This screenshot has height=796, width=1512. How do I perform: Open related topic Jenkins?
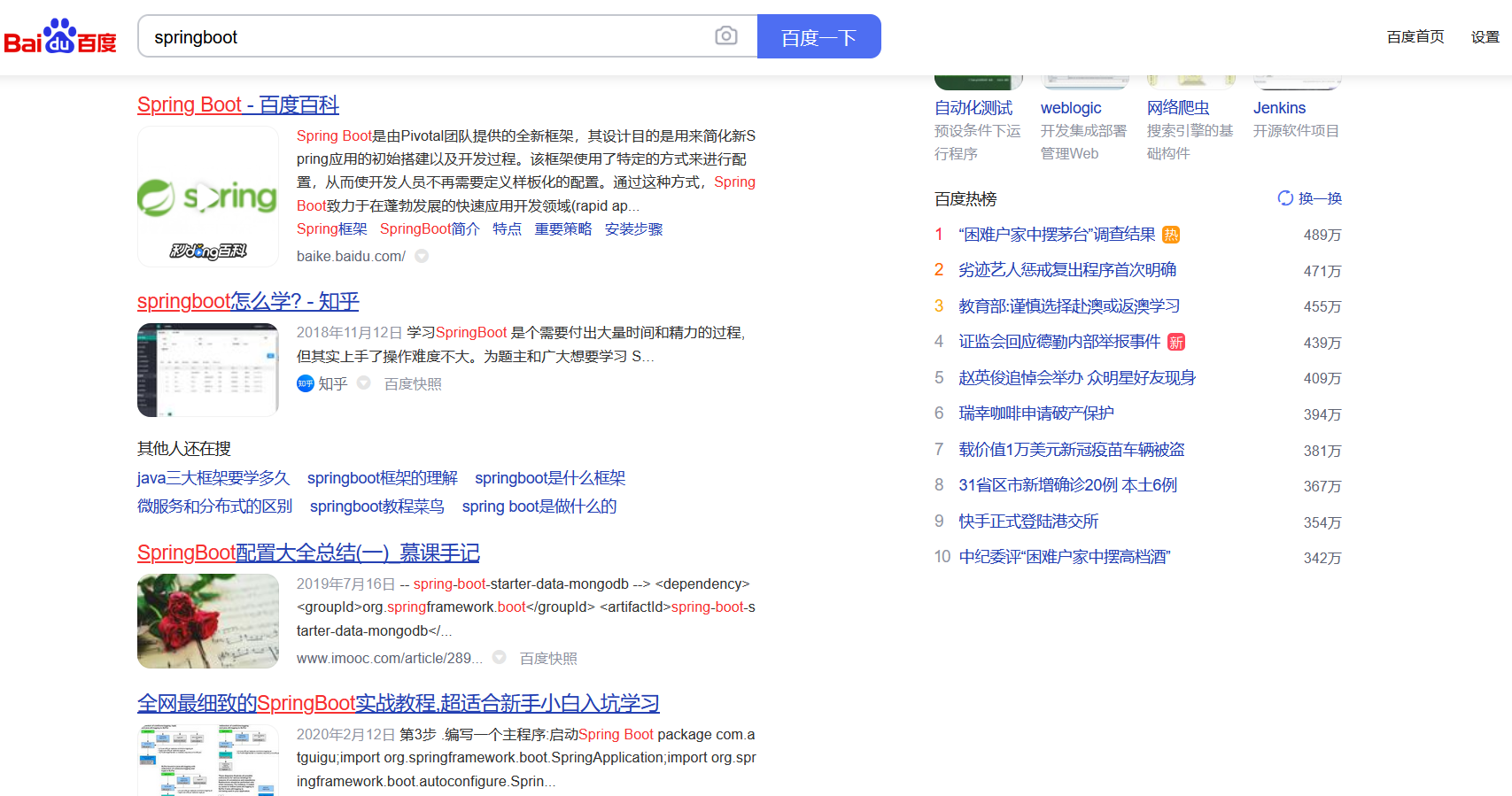[x=1279, y=108]
